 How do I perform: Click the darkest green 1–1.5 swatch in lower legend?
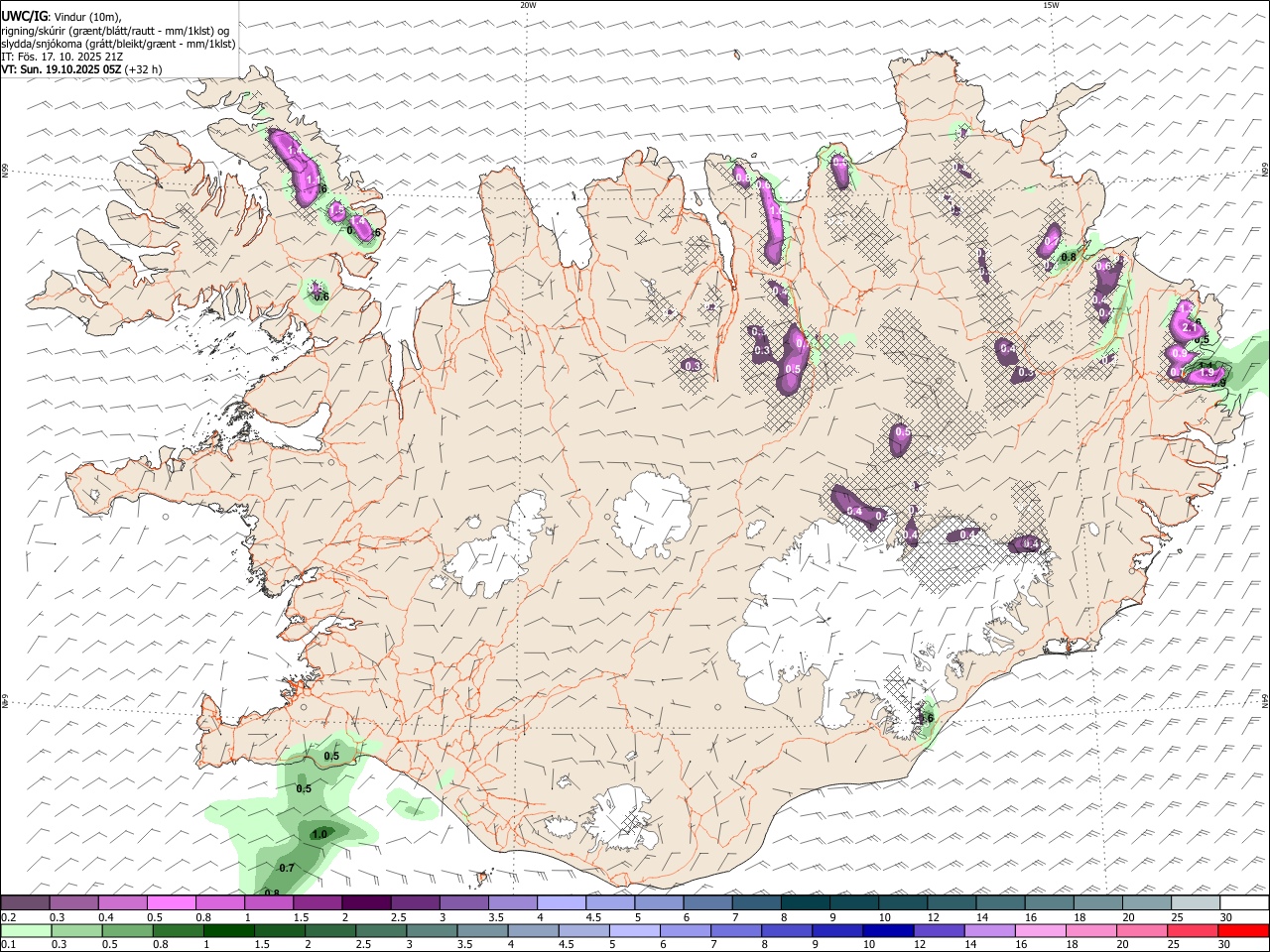tap(229, 930)
